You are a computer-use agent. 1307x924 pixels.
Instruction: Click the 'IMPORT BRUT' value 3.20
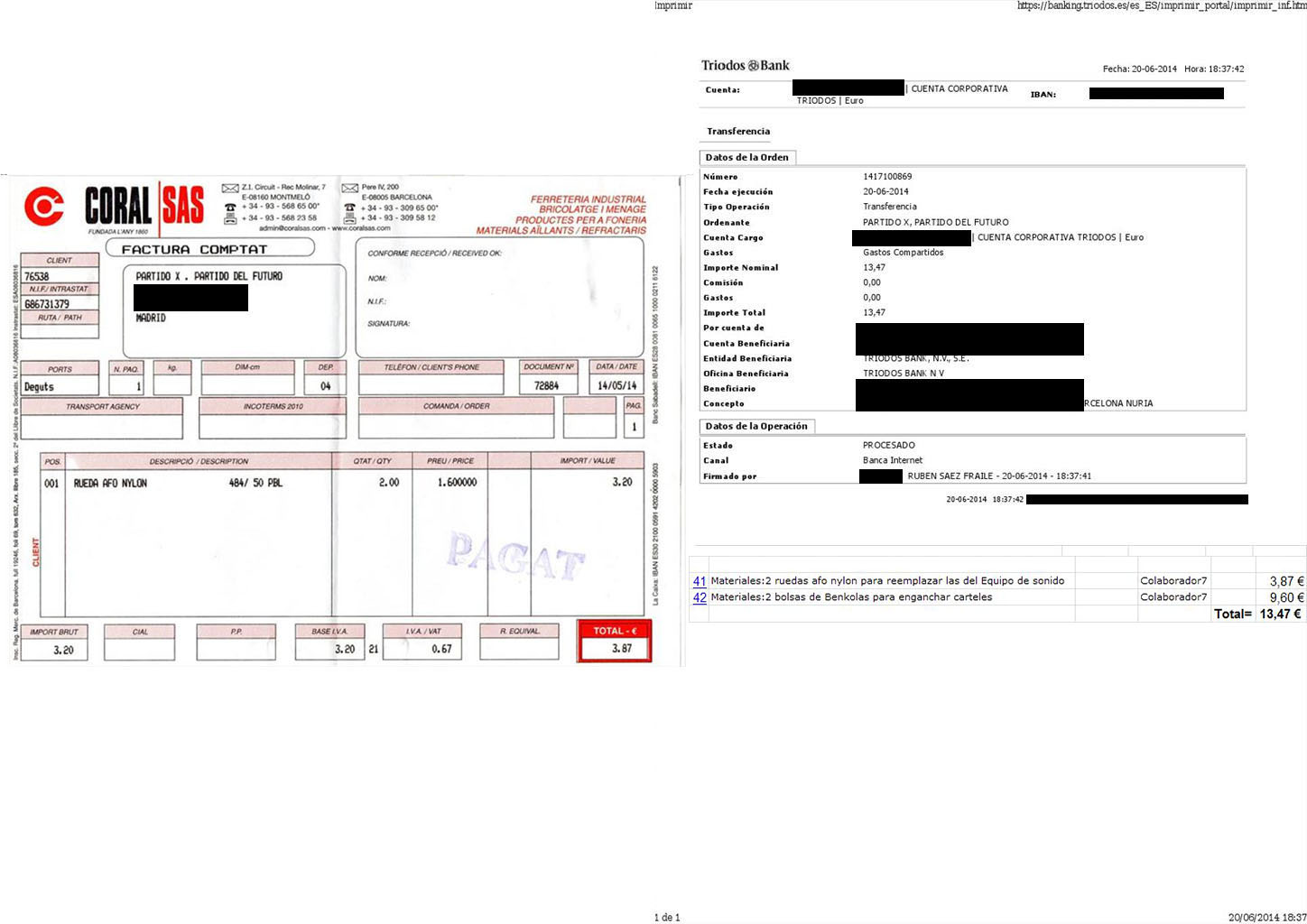63,650
